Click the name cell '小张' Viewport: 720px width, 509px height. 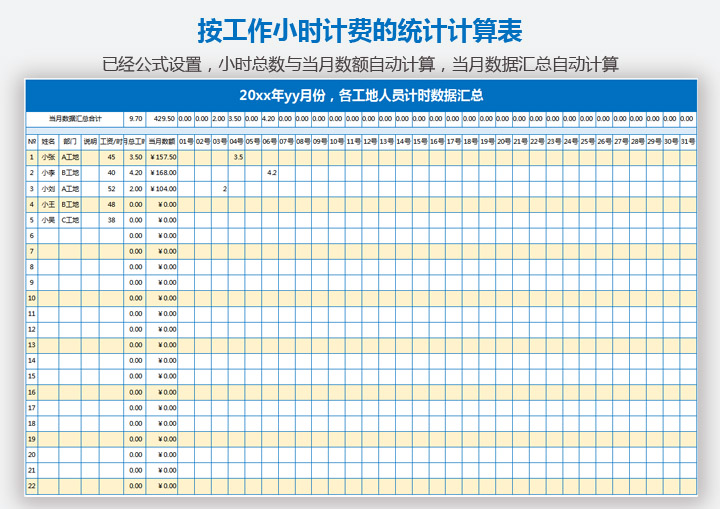point(48,157)
